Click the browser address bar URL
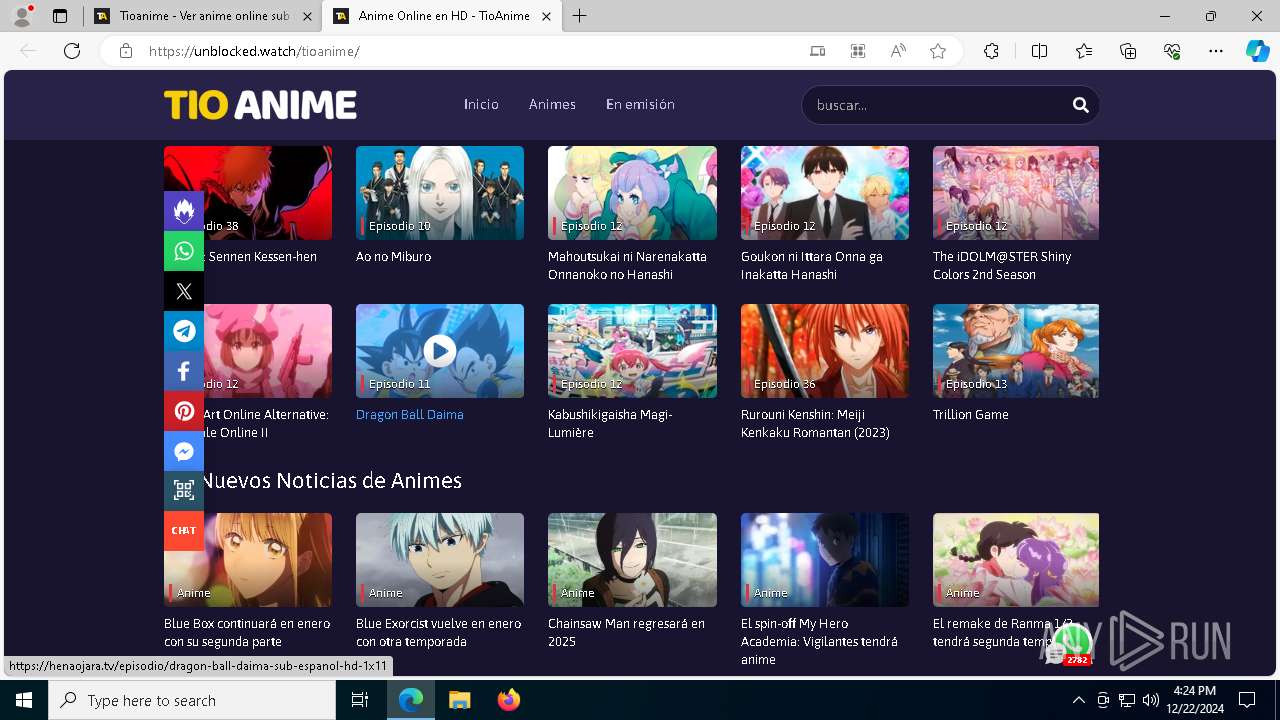This screenshot has width=1280, height=720. [254, 51]
